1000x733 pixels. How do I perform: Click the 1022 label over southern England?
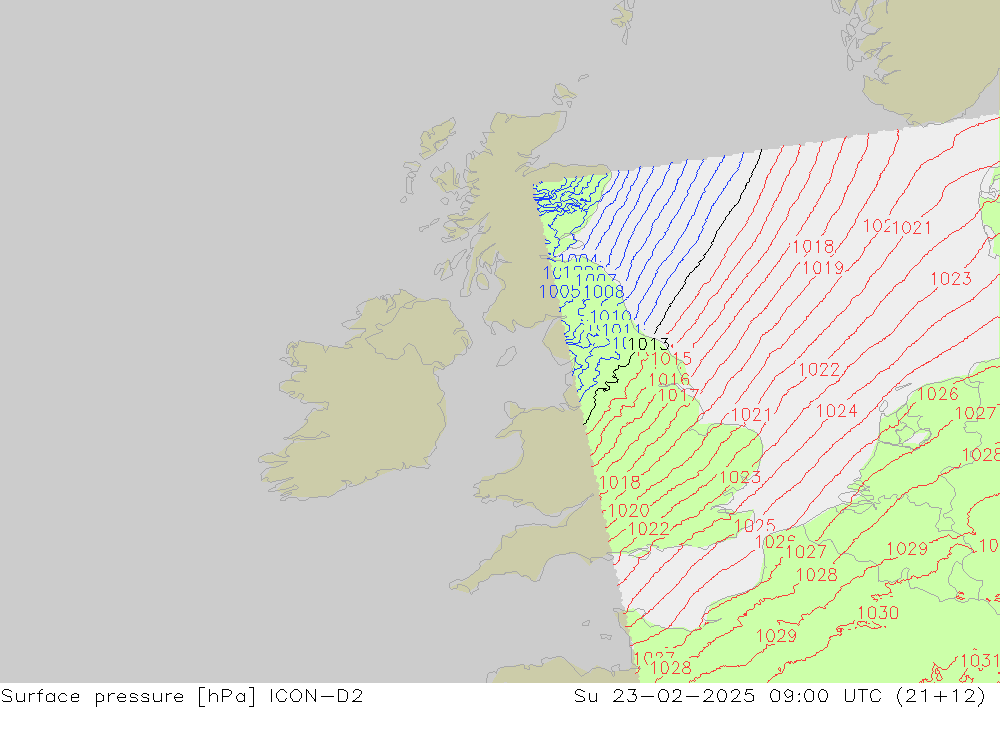coord(649,529)
